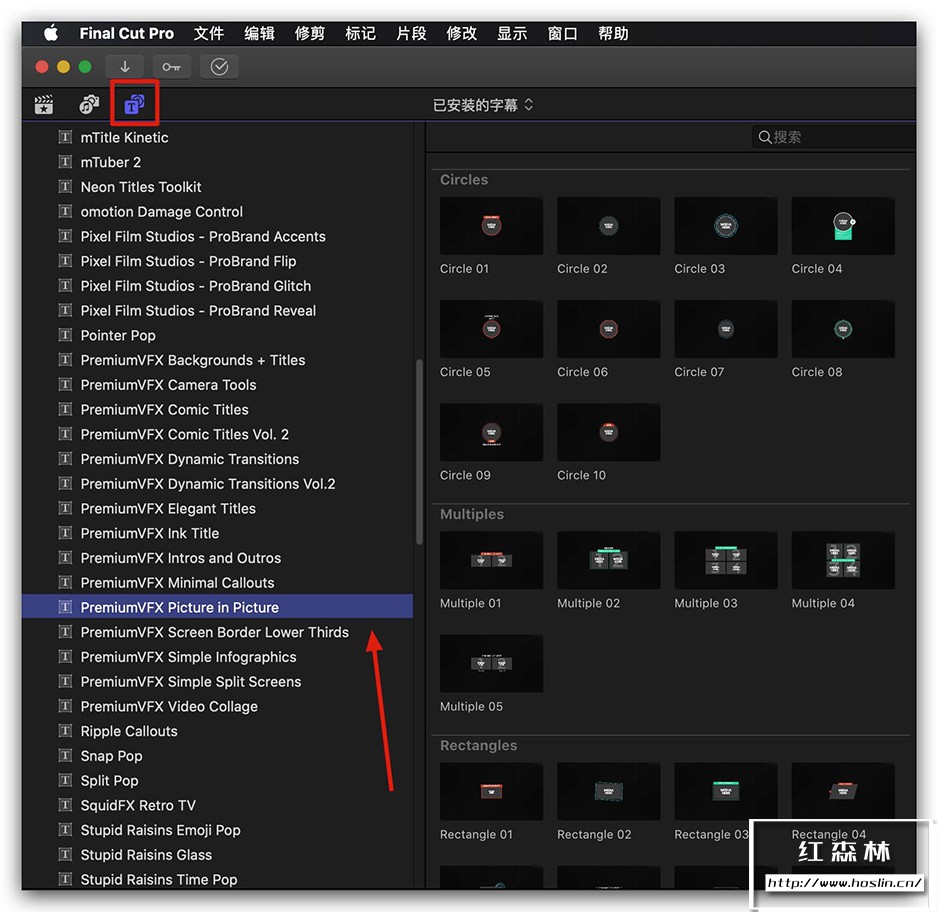Open the 标记 menu
The height and width of the screenshot is (912, 938).
360,33
